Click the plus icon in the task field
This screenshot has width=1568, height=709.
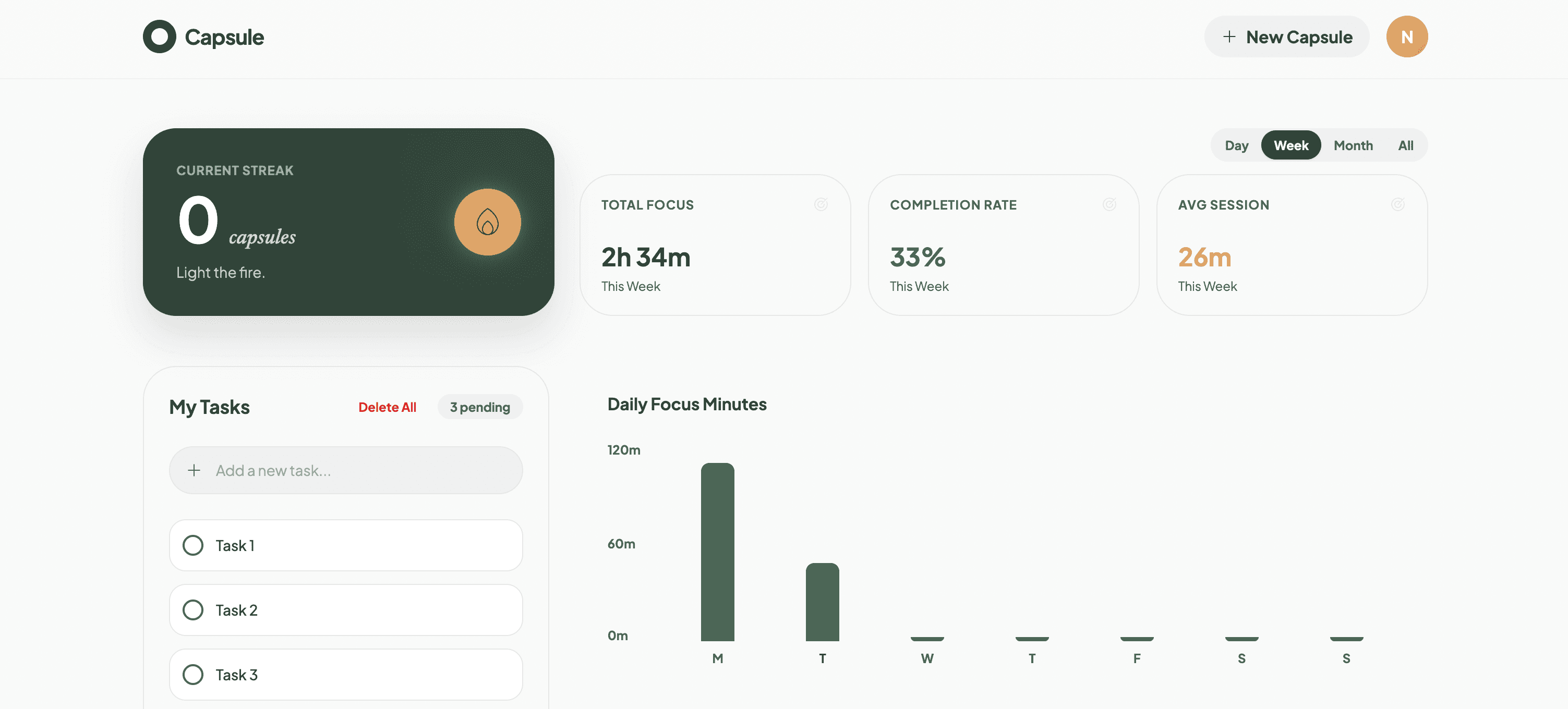point(194,470)
